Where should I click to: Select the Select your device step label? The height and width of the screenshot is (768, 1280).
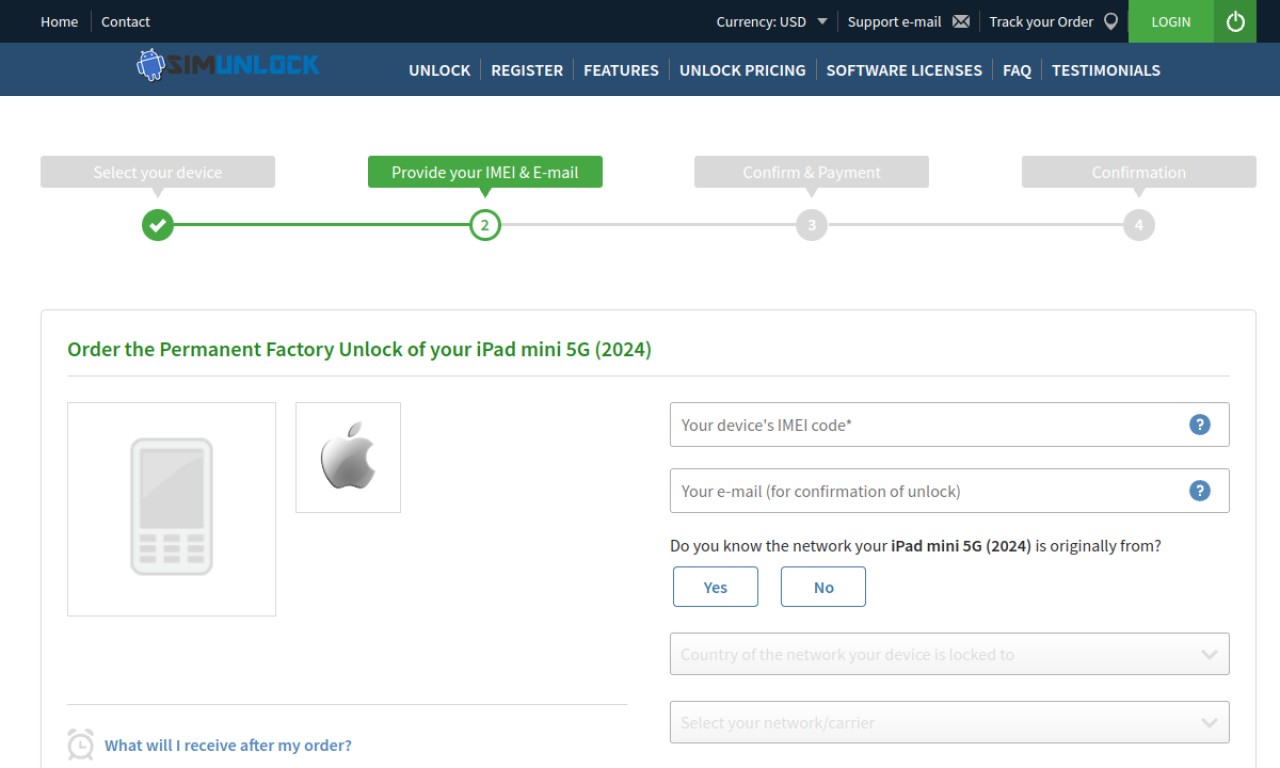[157, 172]
